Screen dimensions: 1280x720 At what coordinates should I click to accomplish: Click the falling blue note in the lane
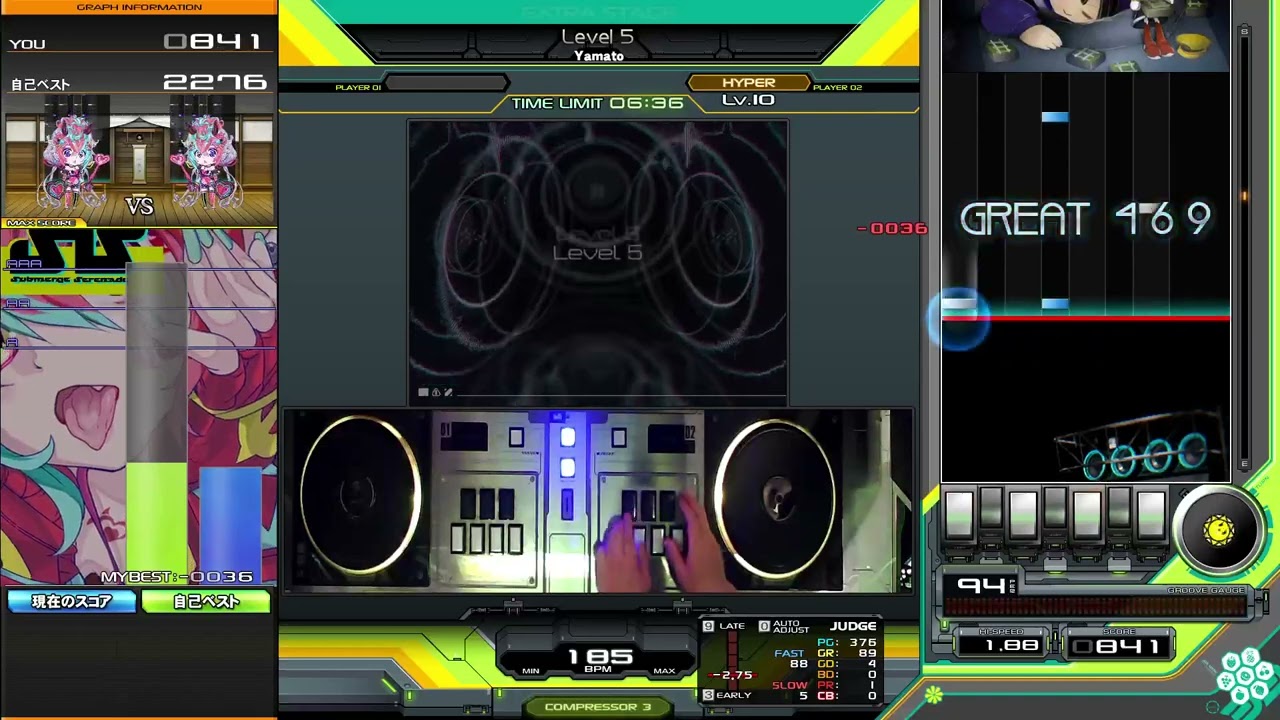[x=1055, y=117]
